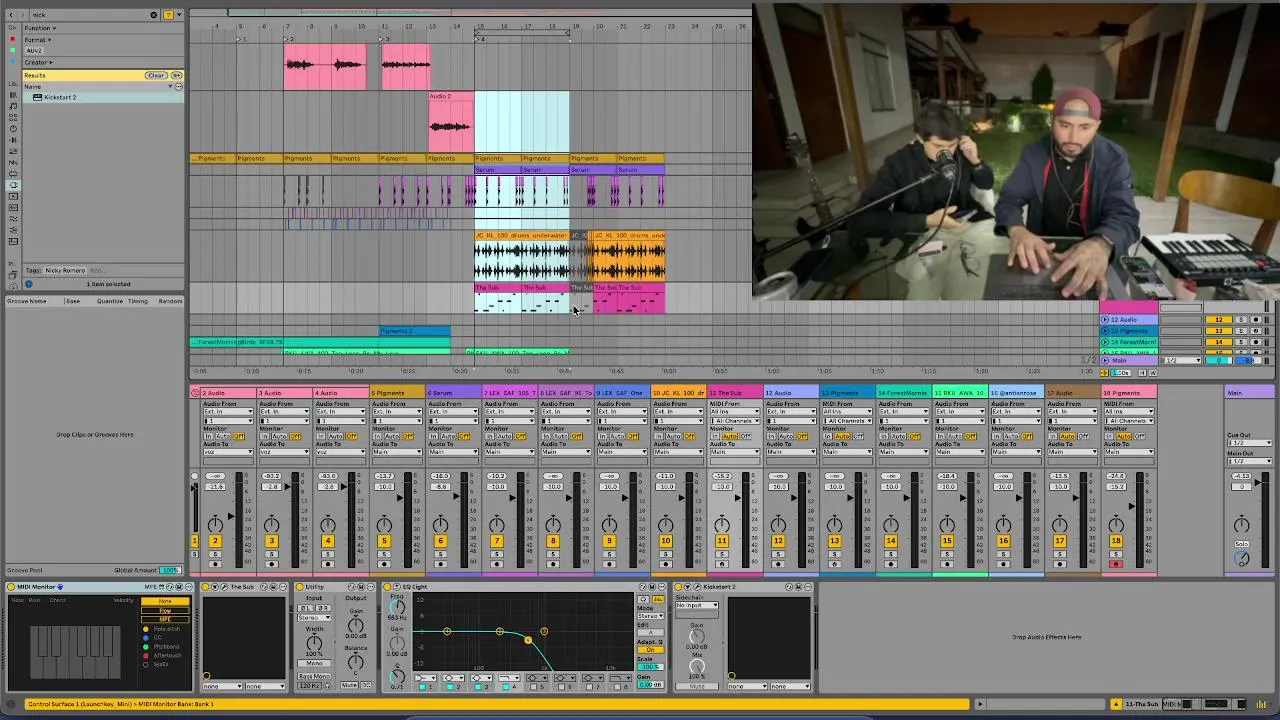The image size is (1280, 720).
Task: Set track 2 Monitor to In
Action: (x=208, y=436)
